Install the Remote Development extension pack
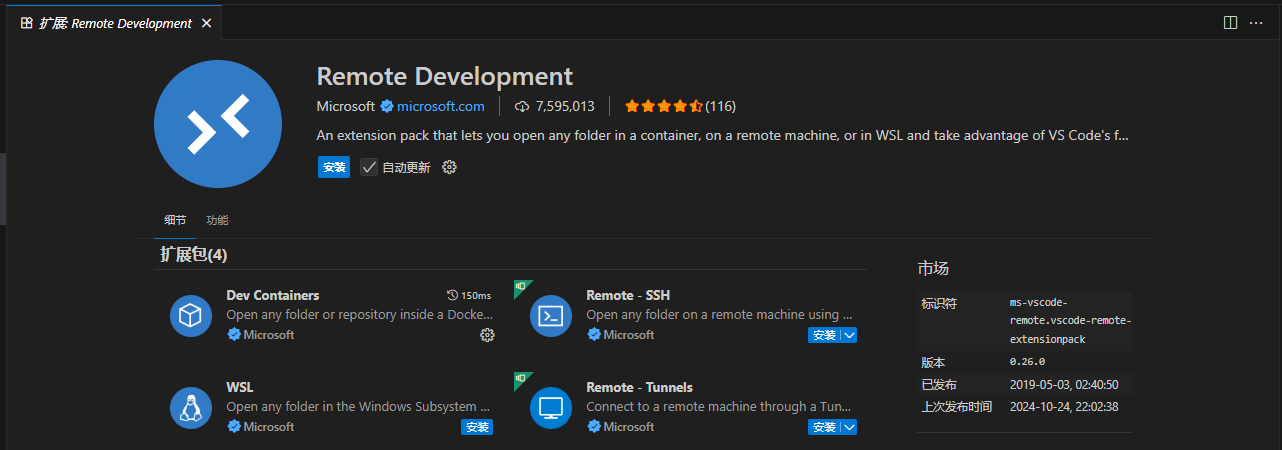 pos(334,167)
